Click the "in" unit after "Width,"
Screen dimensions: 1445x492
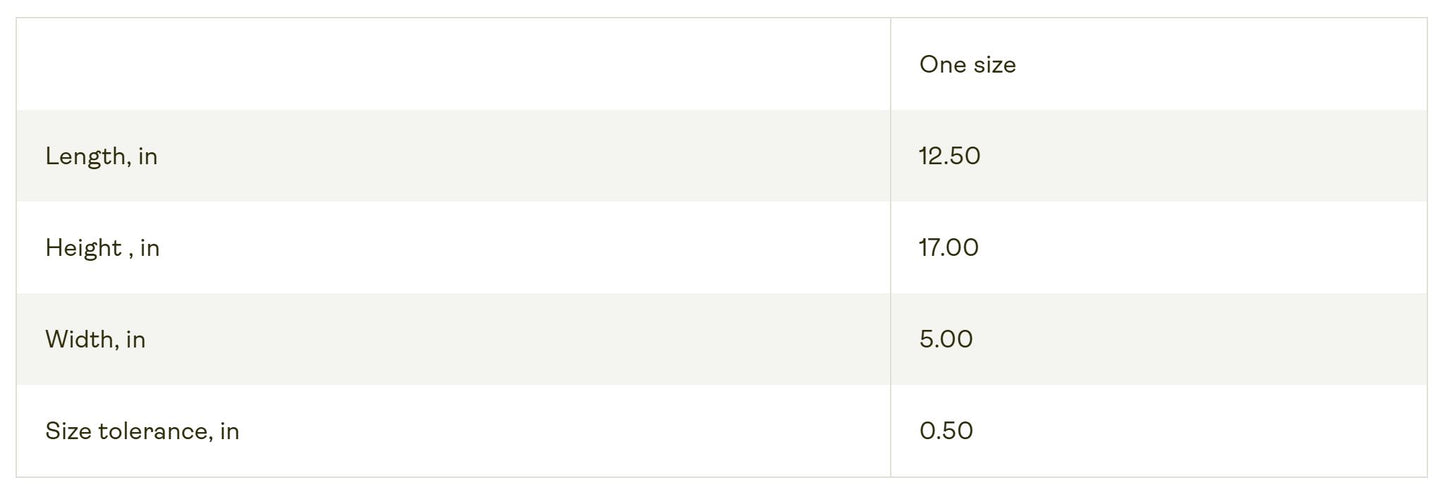coord(136,340)
